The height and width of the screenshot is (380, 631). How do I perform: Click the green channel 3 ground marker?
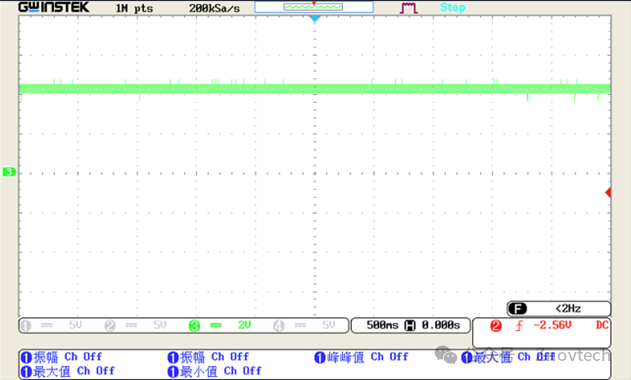click(x=9, y=172)
